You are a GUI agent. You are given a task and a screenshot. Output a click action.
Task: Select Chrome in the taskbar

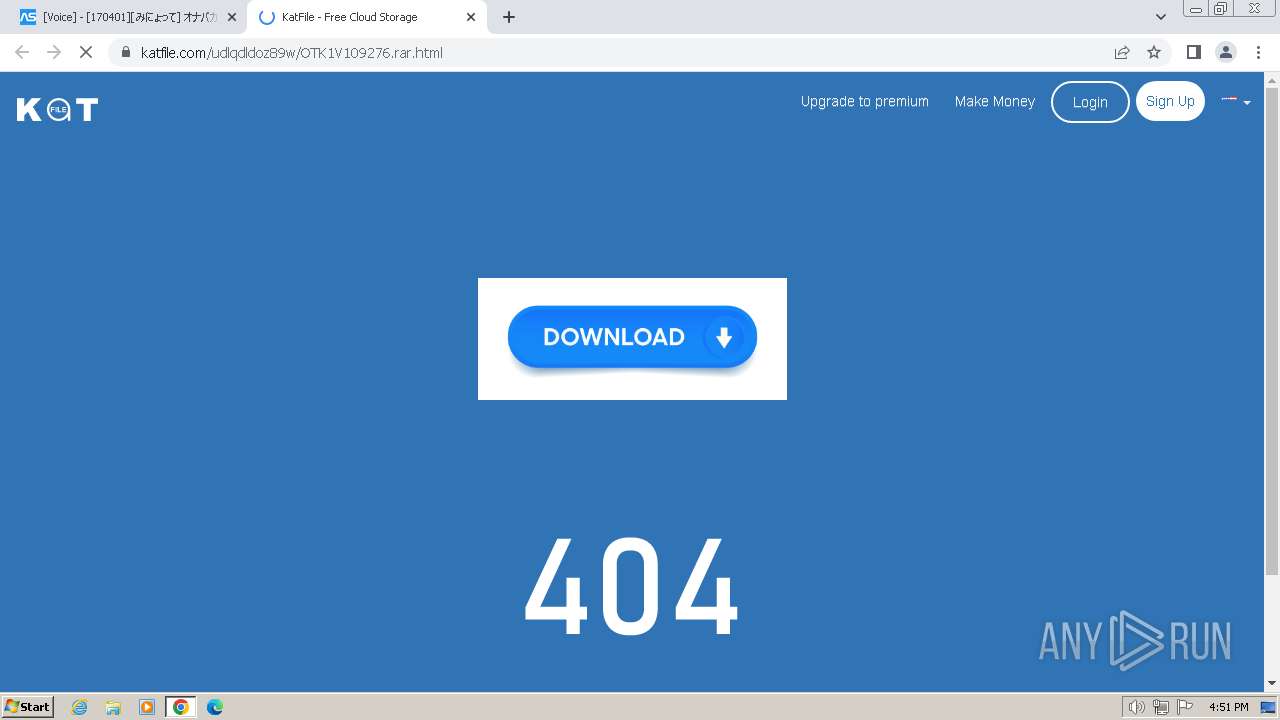click(x=181, y=707)
